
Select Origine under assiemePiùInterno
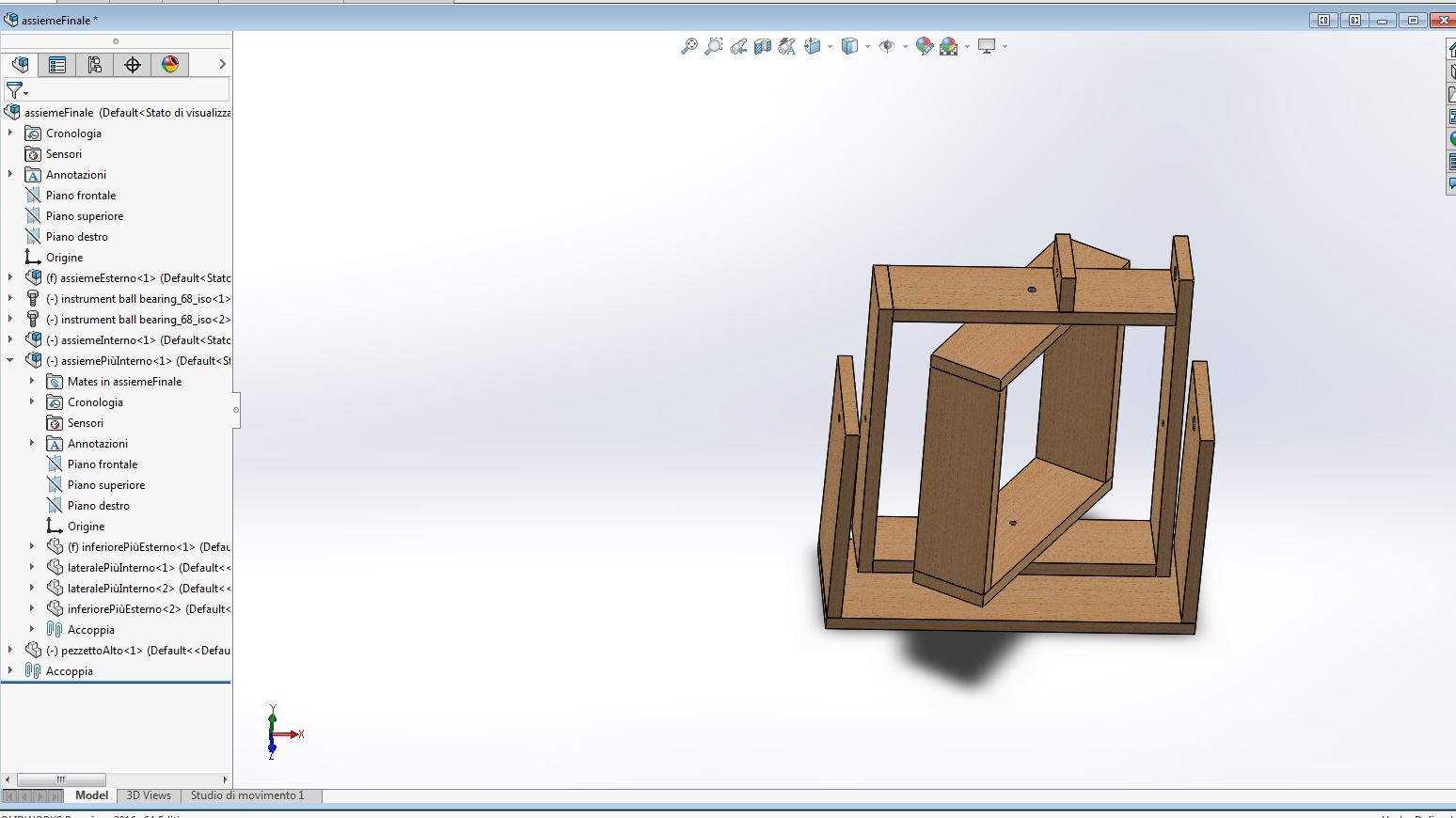pyautogui.click(x=86, y=526)
